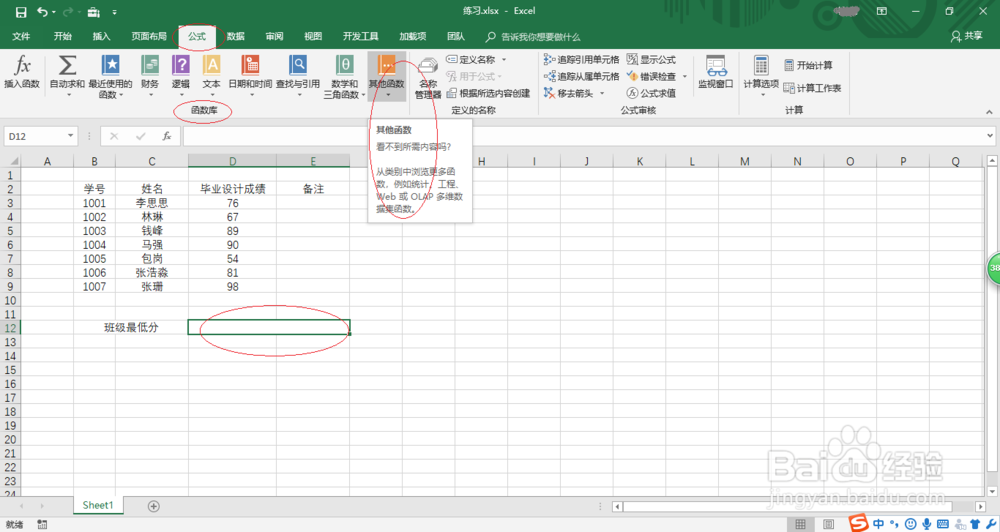Switch to the View (视图) tab
1000x532 pixels.
click(313, 36)
